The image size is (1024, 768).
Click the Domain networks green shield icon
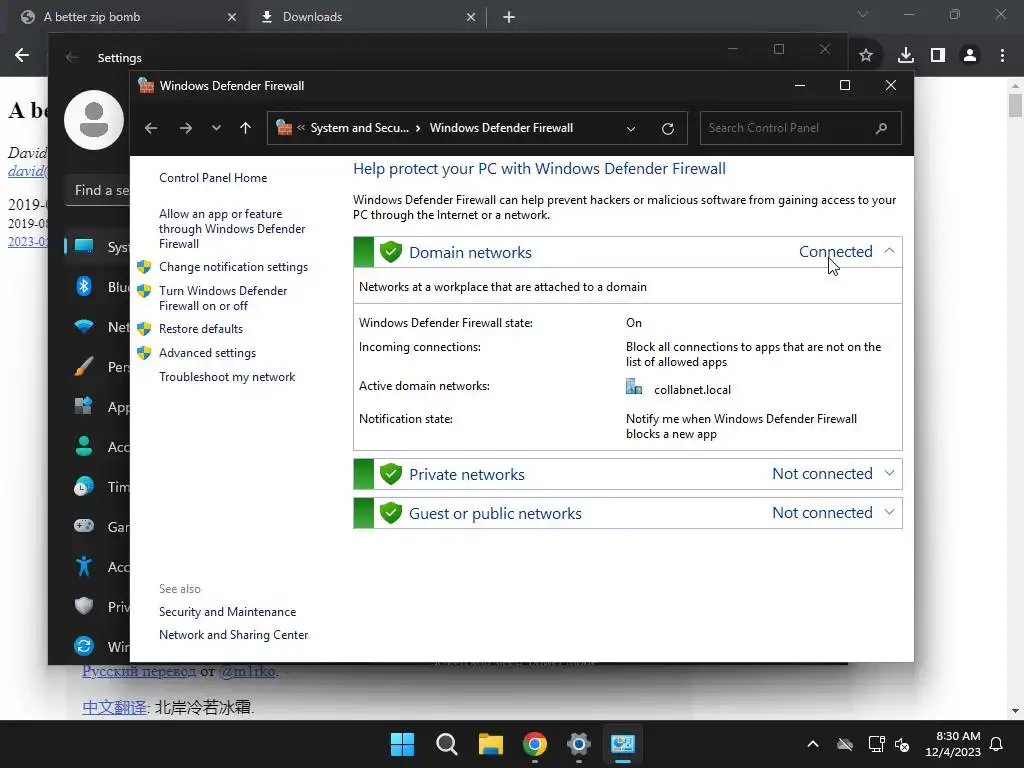click(x=391, y=252)
